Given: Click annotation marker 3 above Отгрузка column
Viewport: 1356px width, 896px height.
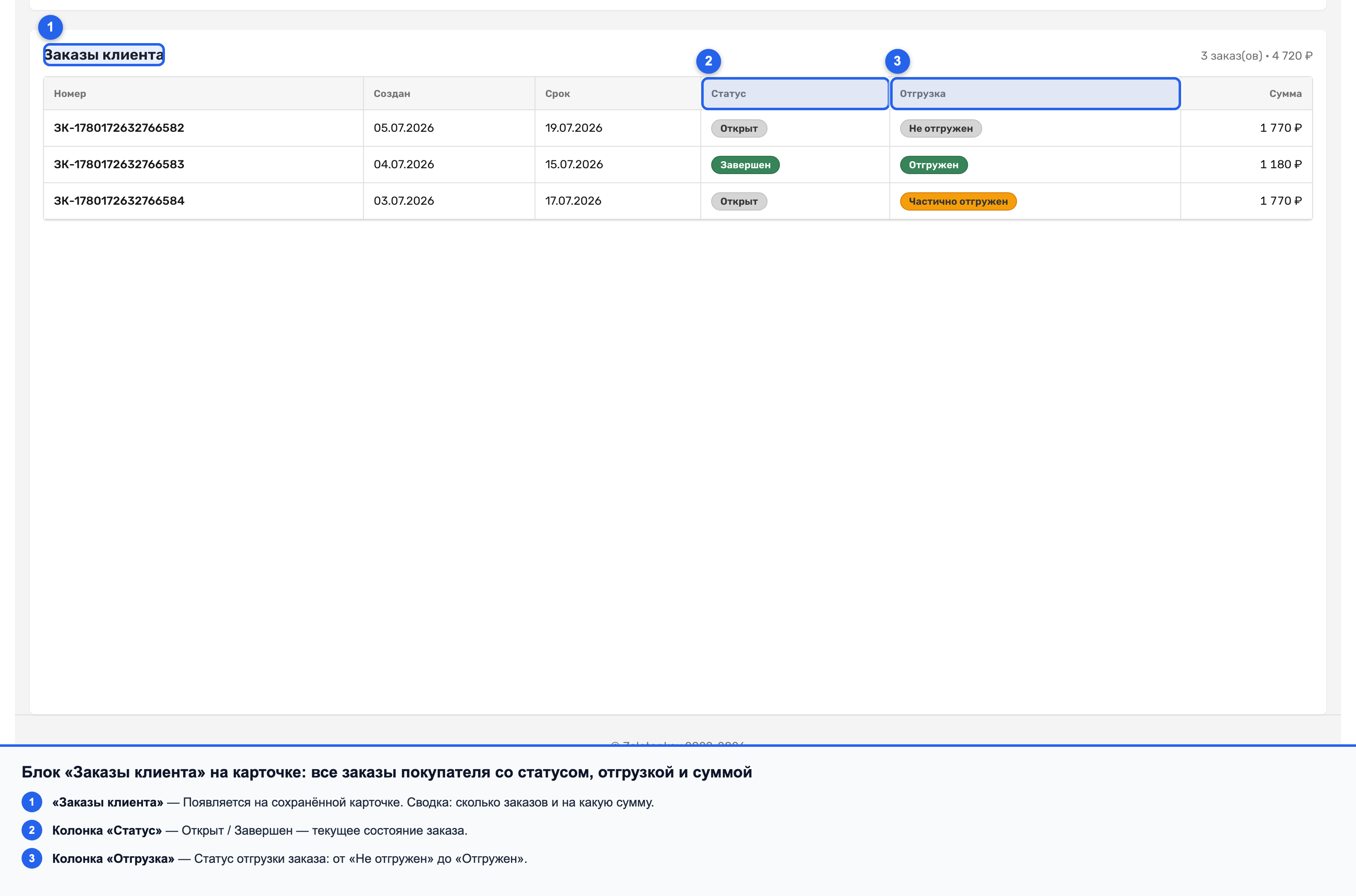Looking at the screenshot, I should click(x=897, y=61).
